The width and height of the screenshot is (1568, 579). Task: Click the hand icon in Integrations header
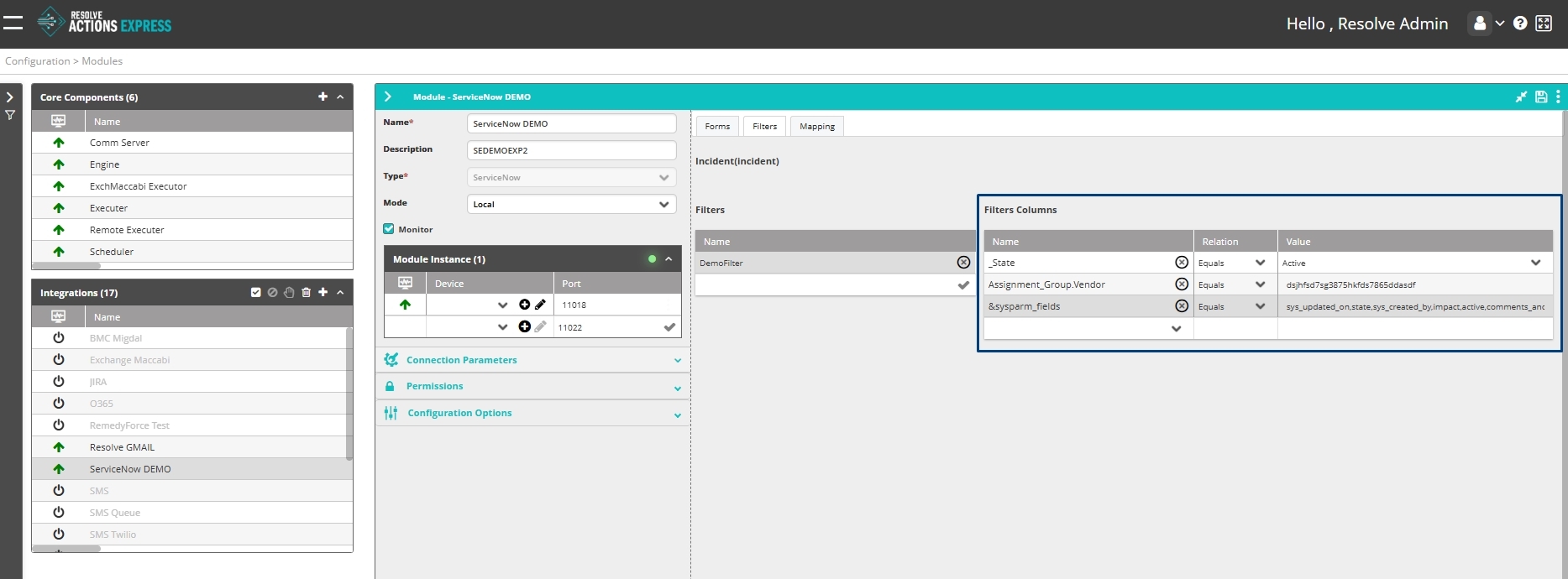click(289, 292)
